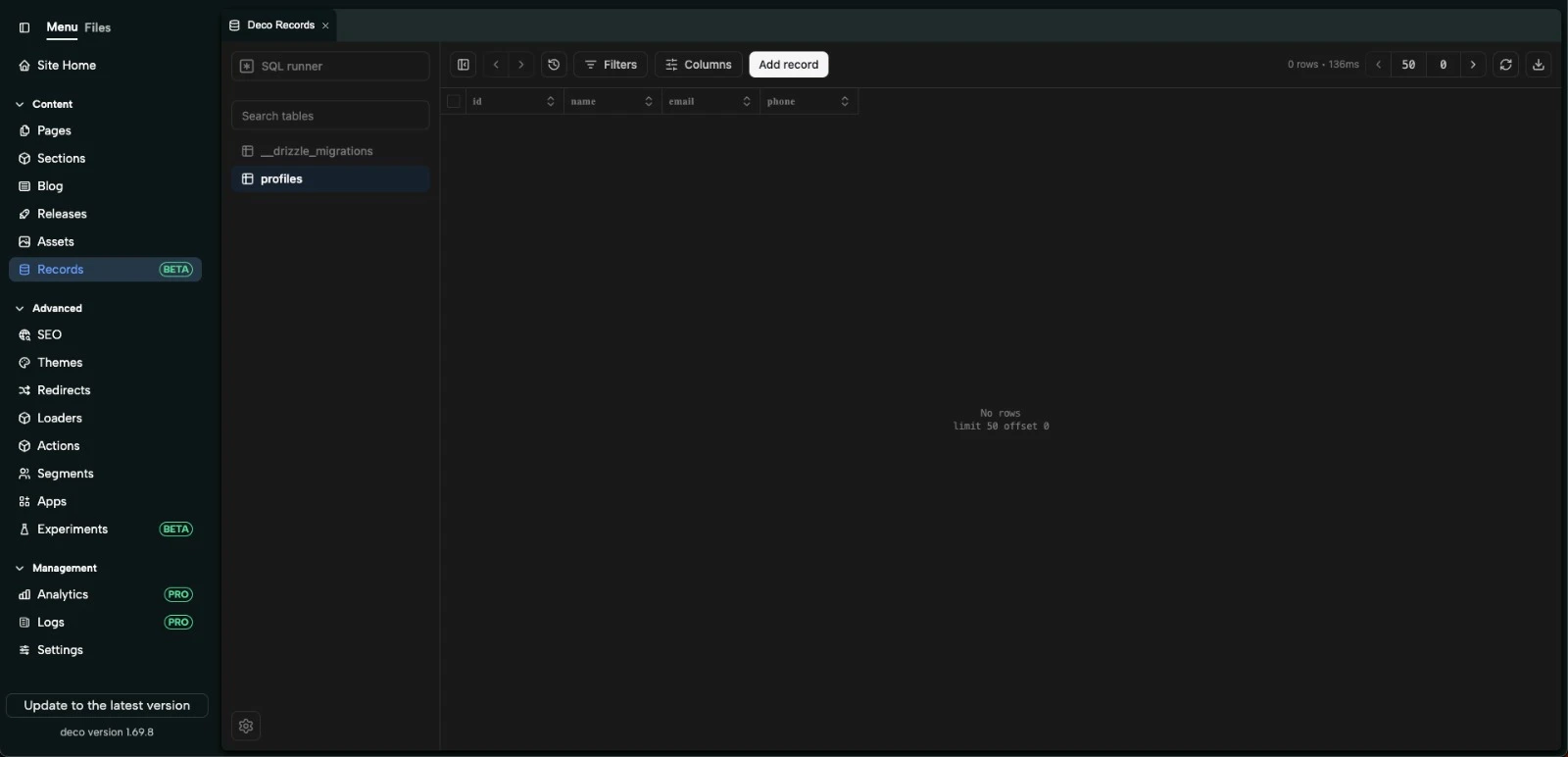Switch to the Files tab
This screenshot has height=757, width=1568.
98,27
